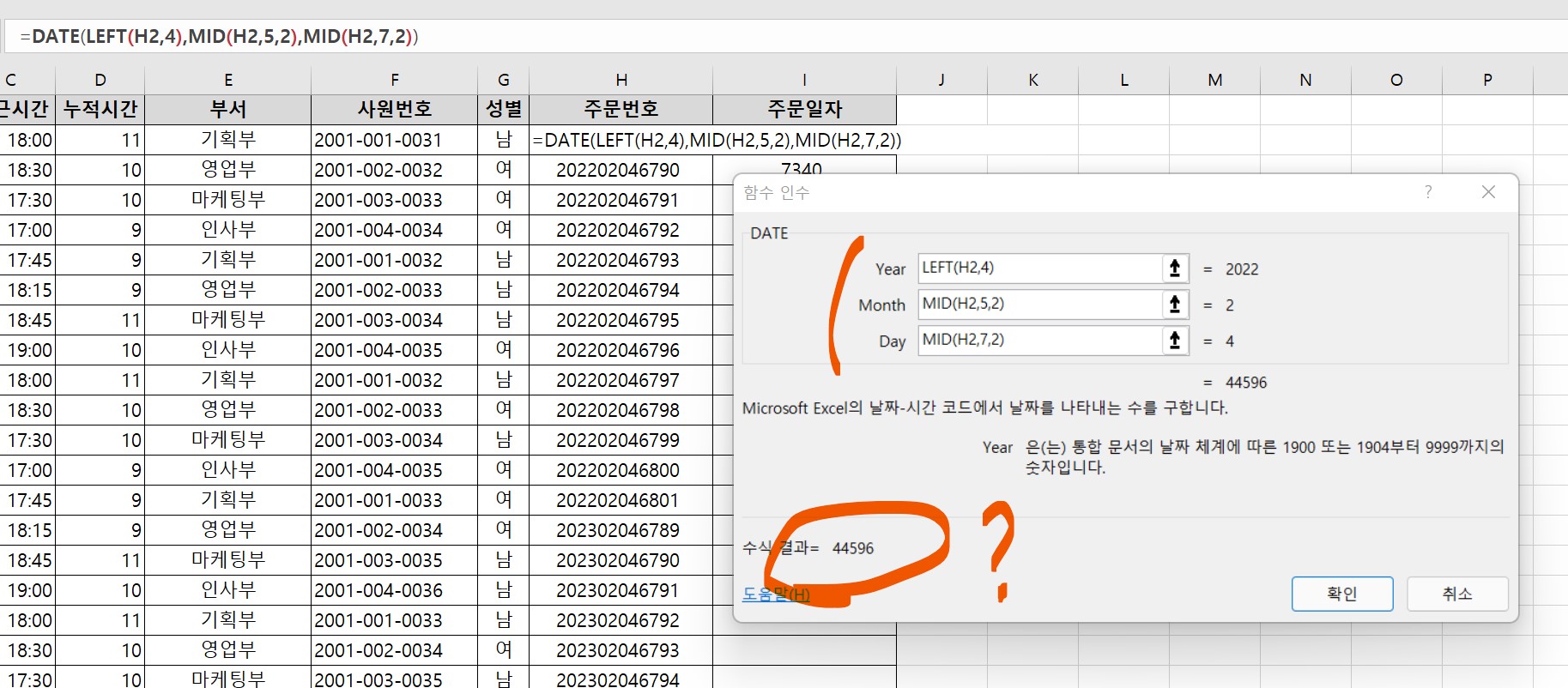
Task: Select order number cell 202202046801
Action: (x=621, y=500)
